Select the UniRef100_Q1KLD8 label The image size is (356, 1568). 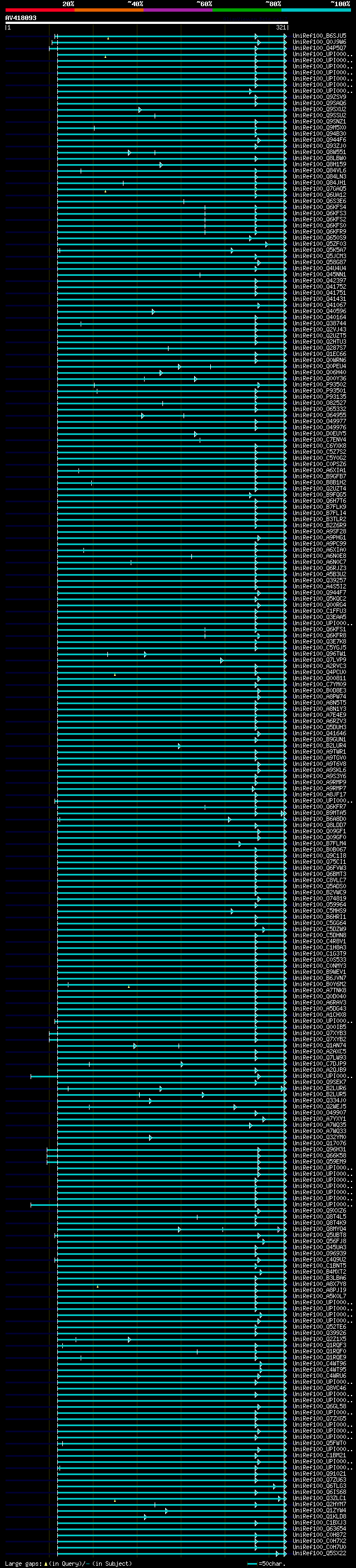point(319,1516)
